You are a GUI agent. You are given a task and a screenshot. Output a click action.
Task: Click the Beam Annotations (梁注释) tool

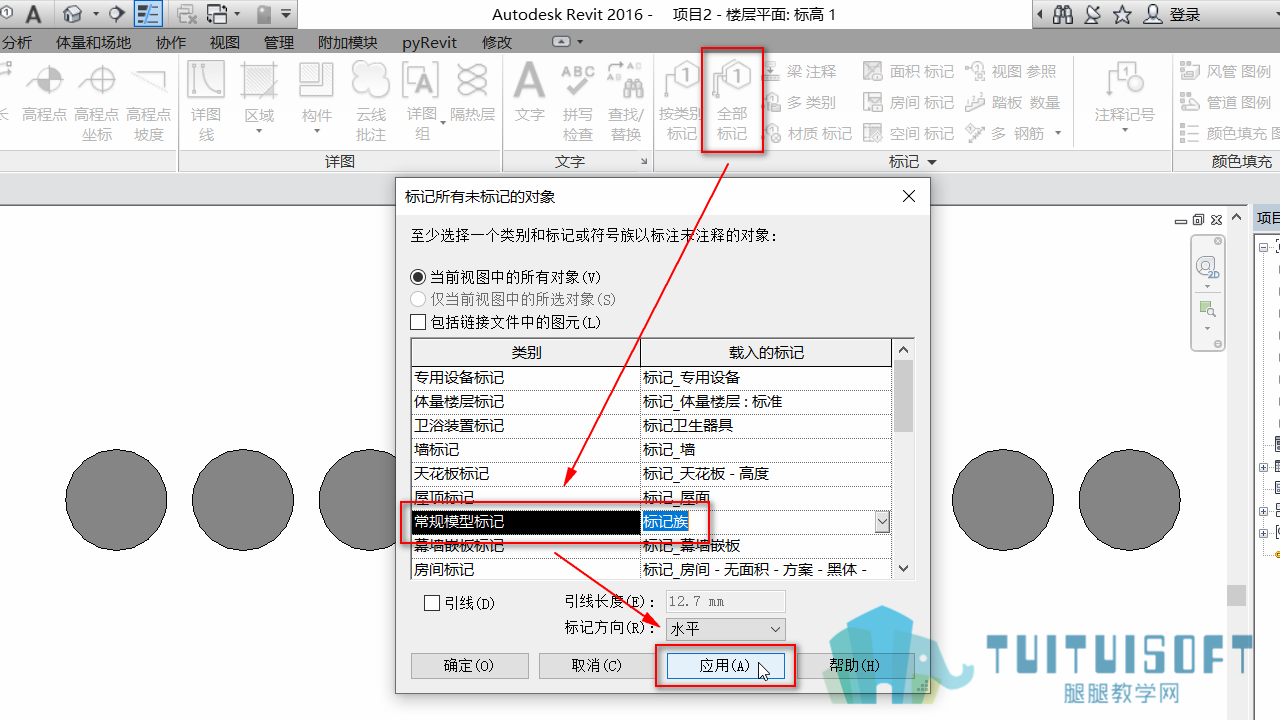(799, 71)
